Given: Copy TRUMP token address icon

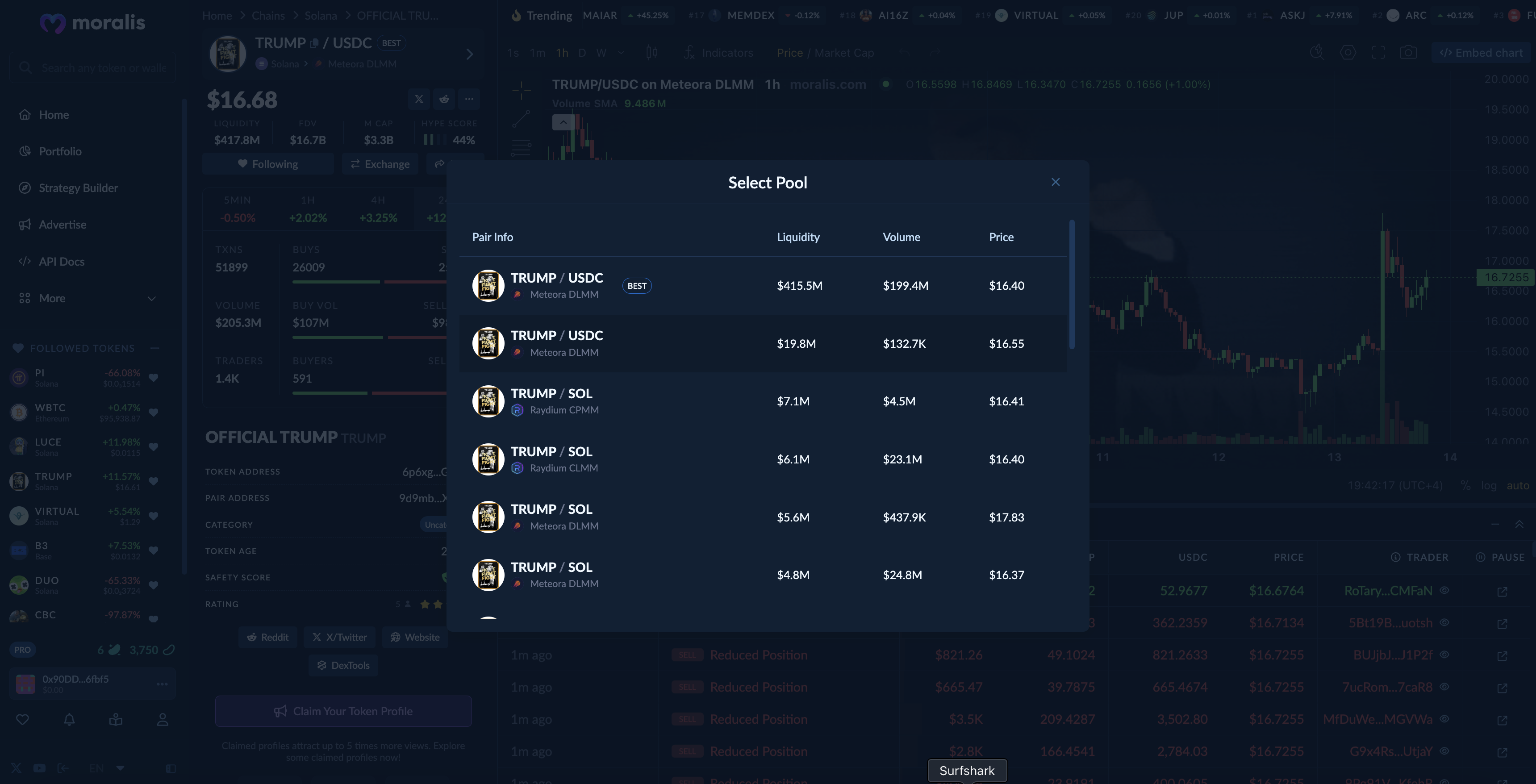Looking at the screenshot, I should pyautogui.click(x=314, y=43).
